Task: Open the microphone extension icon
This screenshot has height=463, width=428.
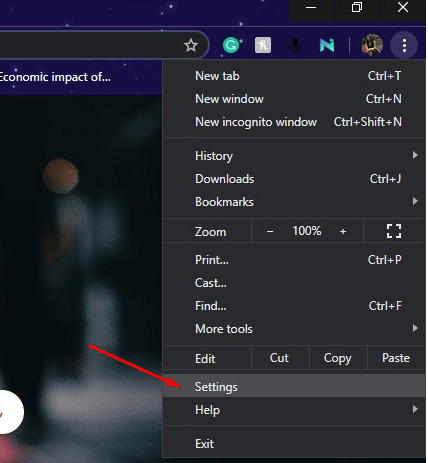Action: 295,45
